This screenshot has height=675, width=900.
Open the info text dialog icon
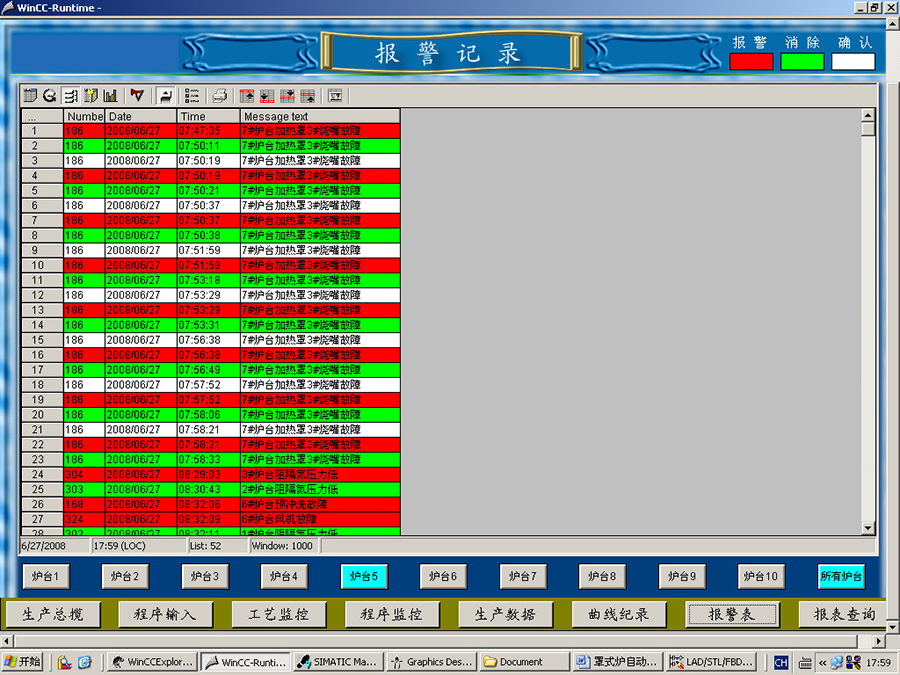tap(335, 96)
